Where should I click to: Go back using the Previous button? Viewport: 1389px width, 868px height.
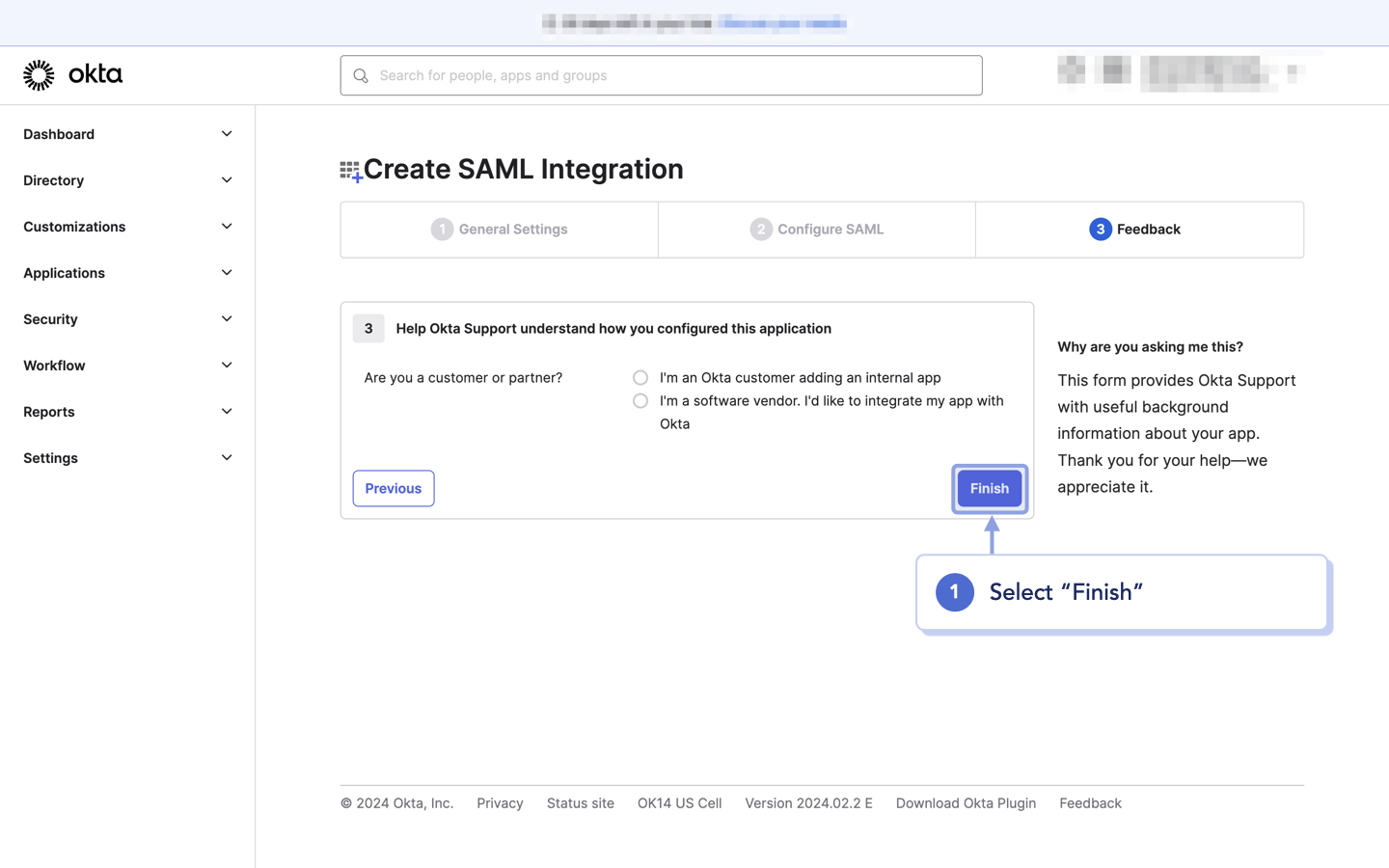(x=393, y=488)
